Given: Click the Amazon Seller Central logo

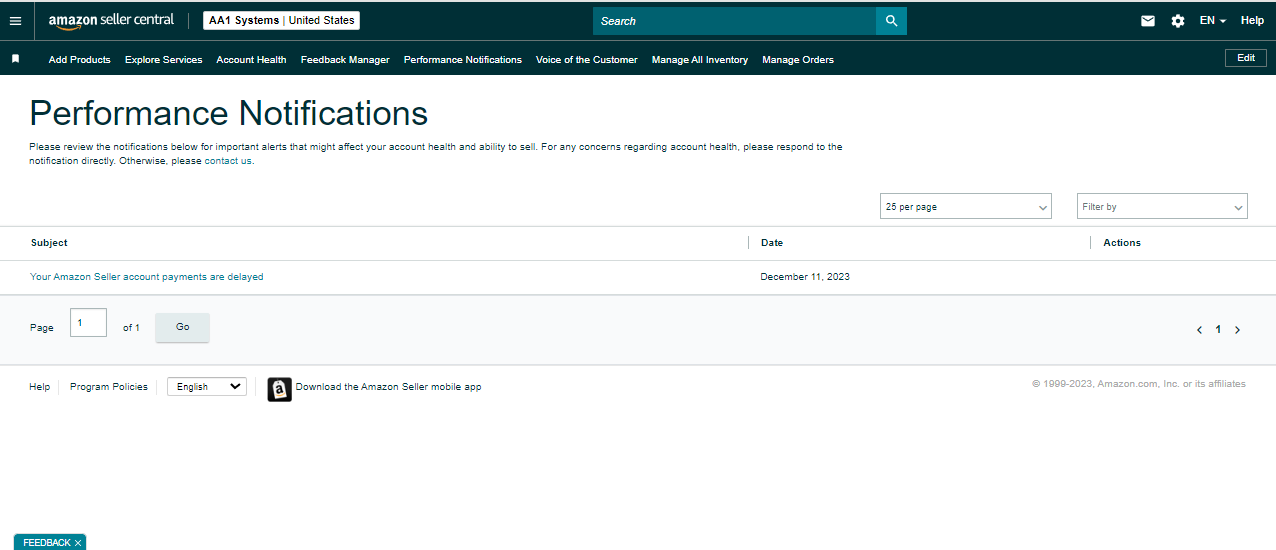Looking at the screenshot, I should (111, 21).
